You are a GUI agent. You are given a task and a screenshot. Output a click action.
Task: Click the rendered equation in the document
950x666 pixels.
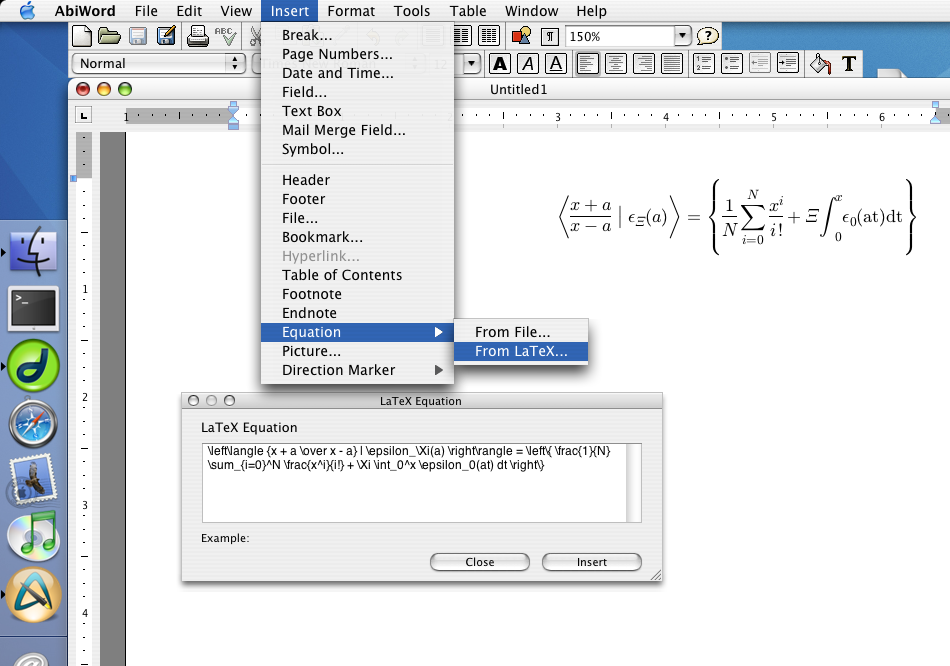point(736,217)
